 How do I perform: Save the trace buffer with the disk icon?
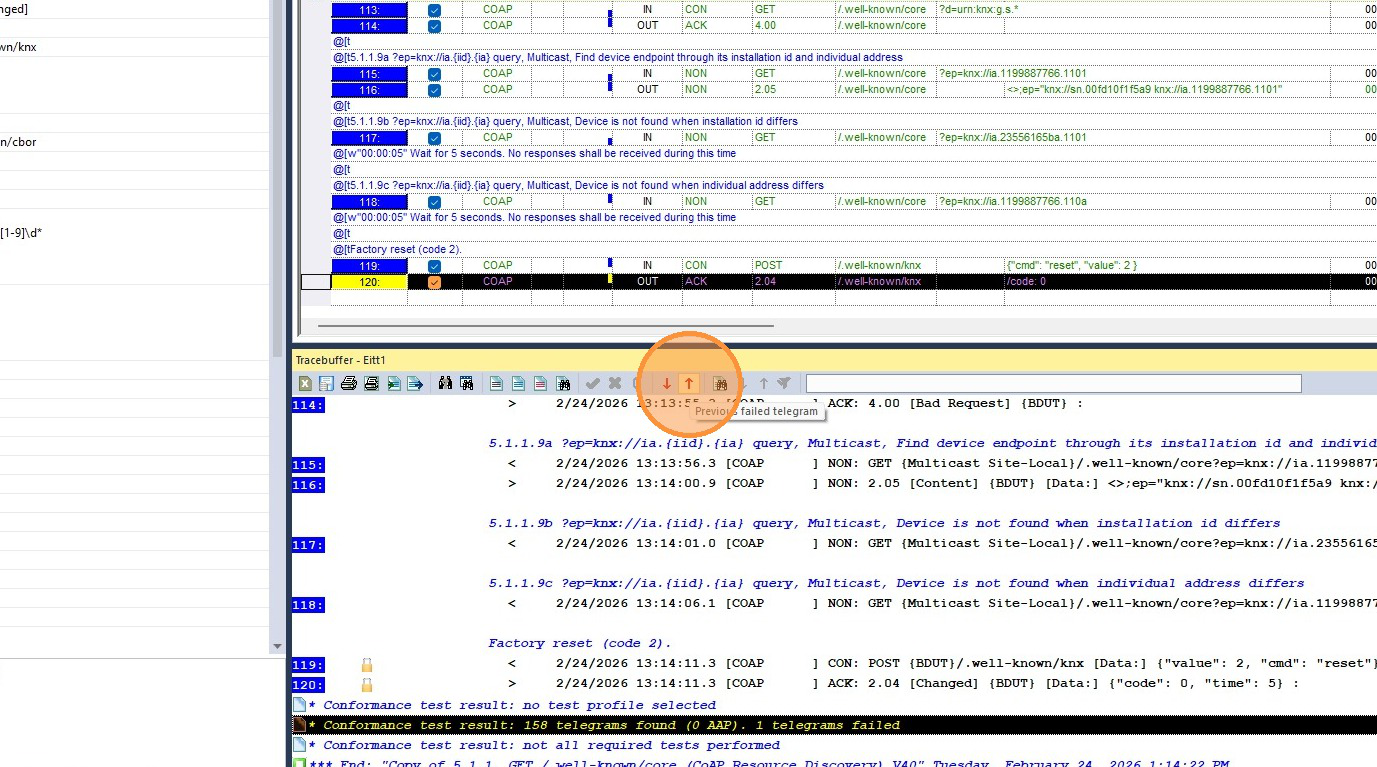click(326, 383)
